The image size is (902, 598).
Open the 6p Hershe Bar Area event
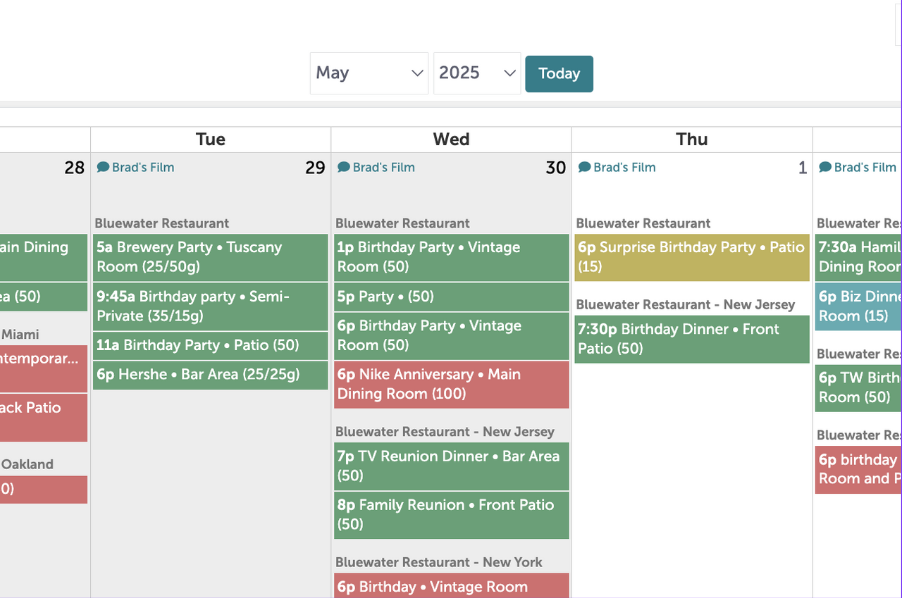[x=210, y=375]
